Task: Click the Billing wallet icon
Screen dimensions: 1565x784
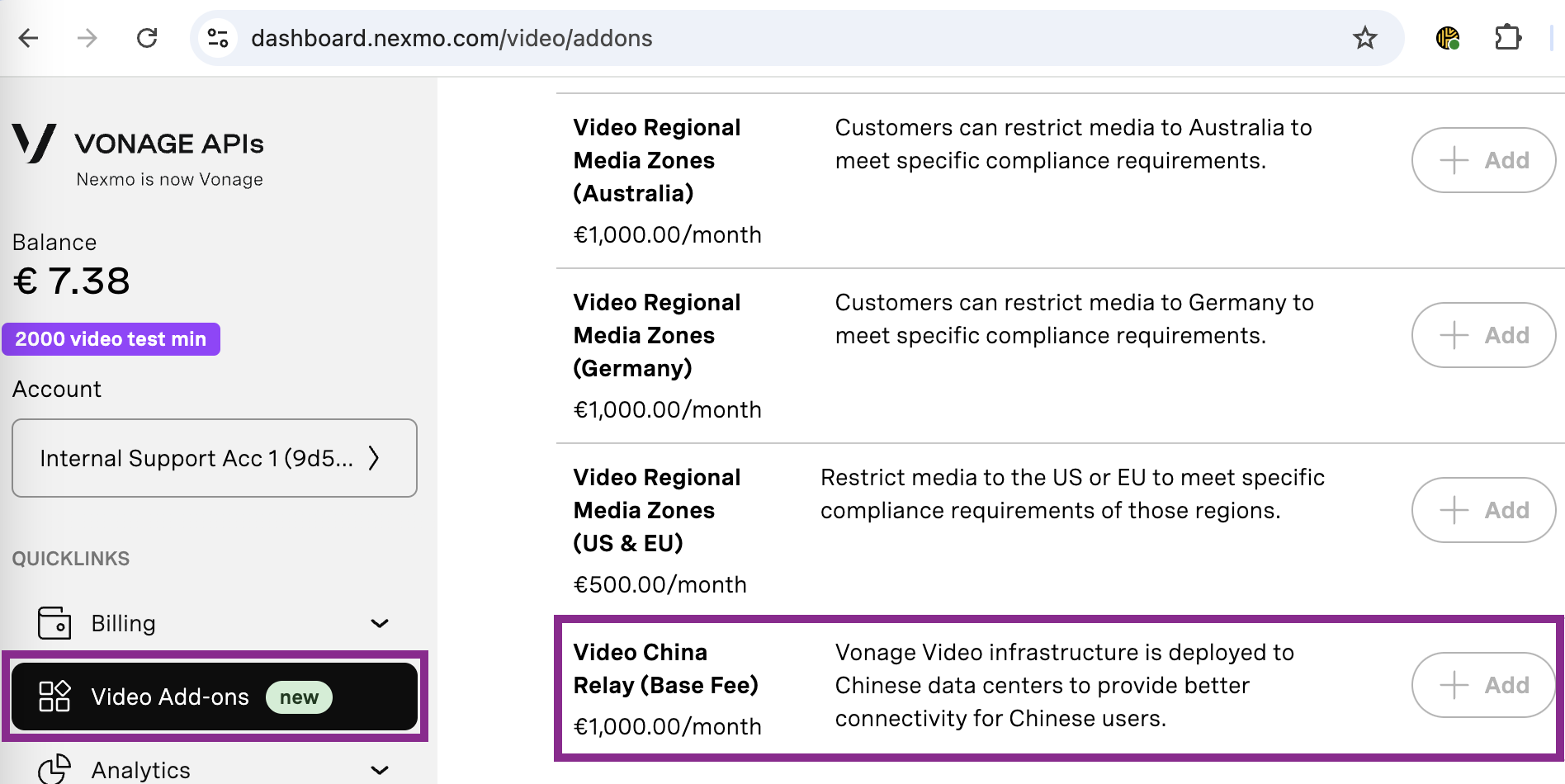Action: (x=54, y=623)
